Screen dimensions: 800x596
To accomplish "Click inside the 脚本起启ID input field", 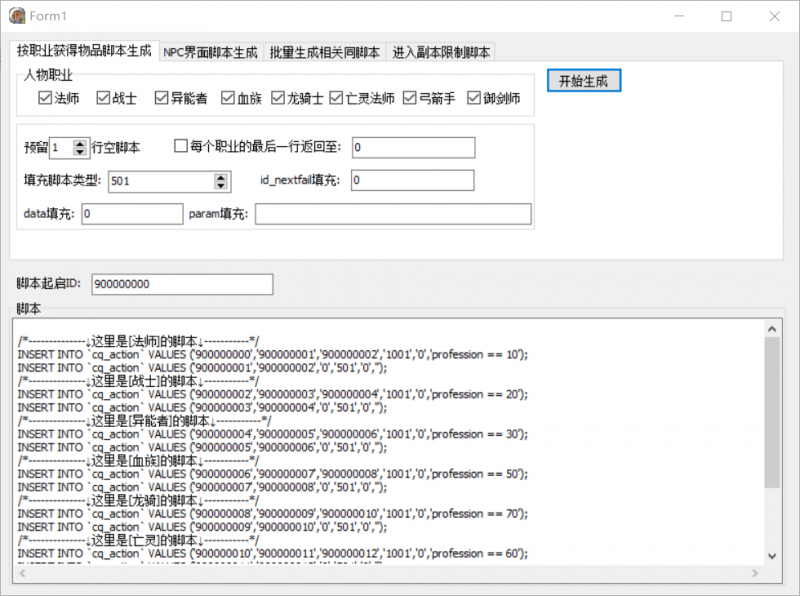I will pyautogui.click(x=180, y=284).
